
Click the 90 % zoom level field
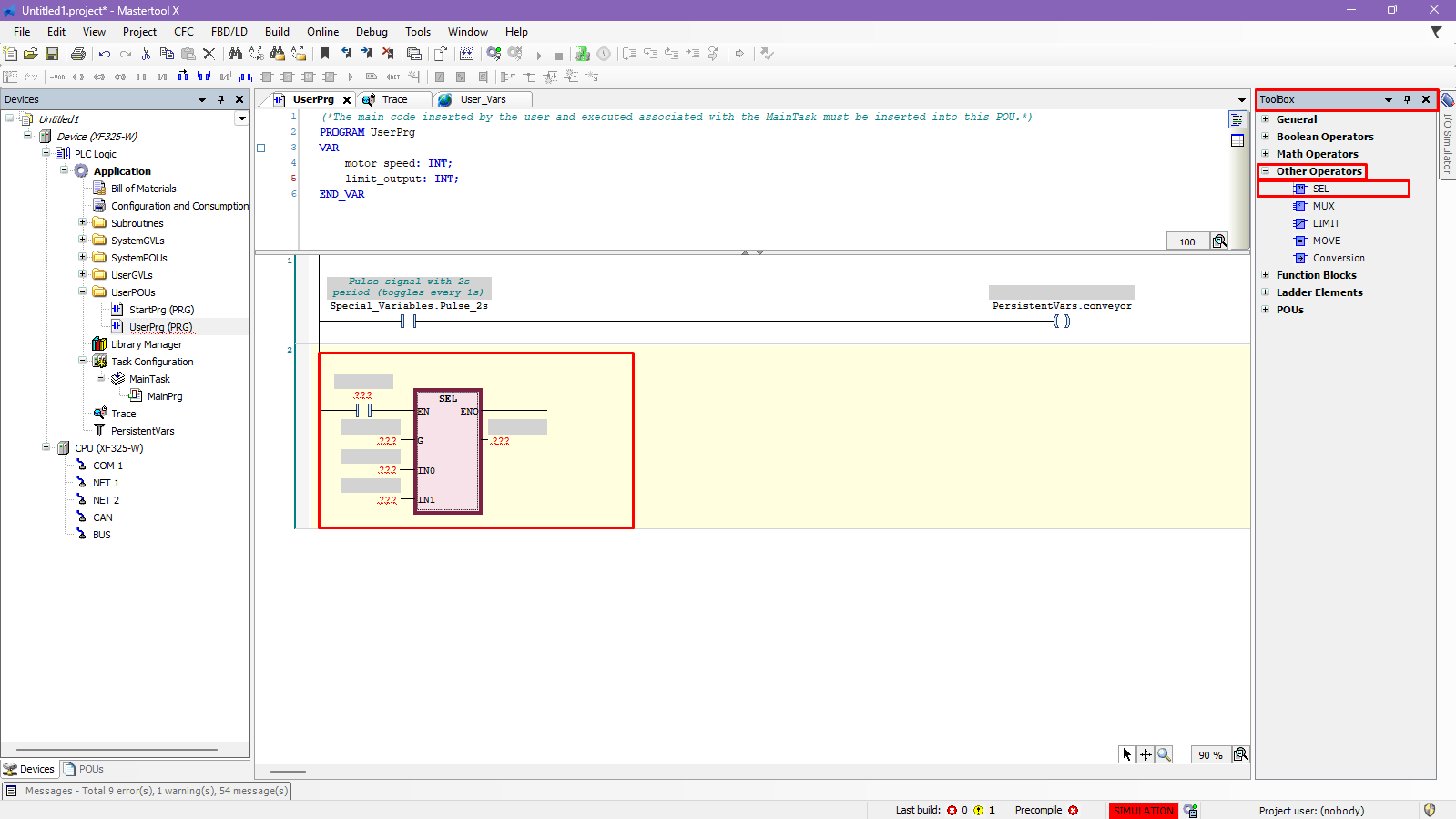(x=1209, y=755)
